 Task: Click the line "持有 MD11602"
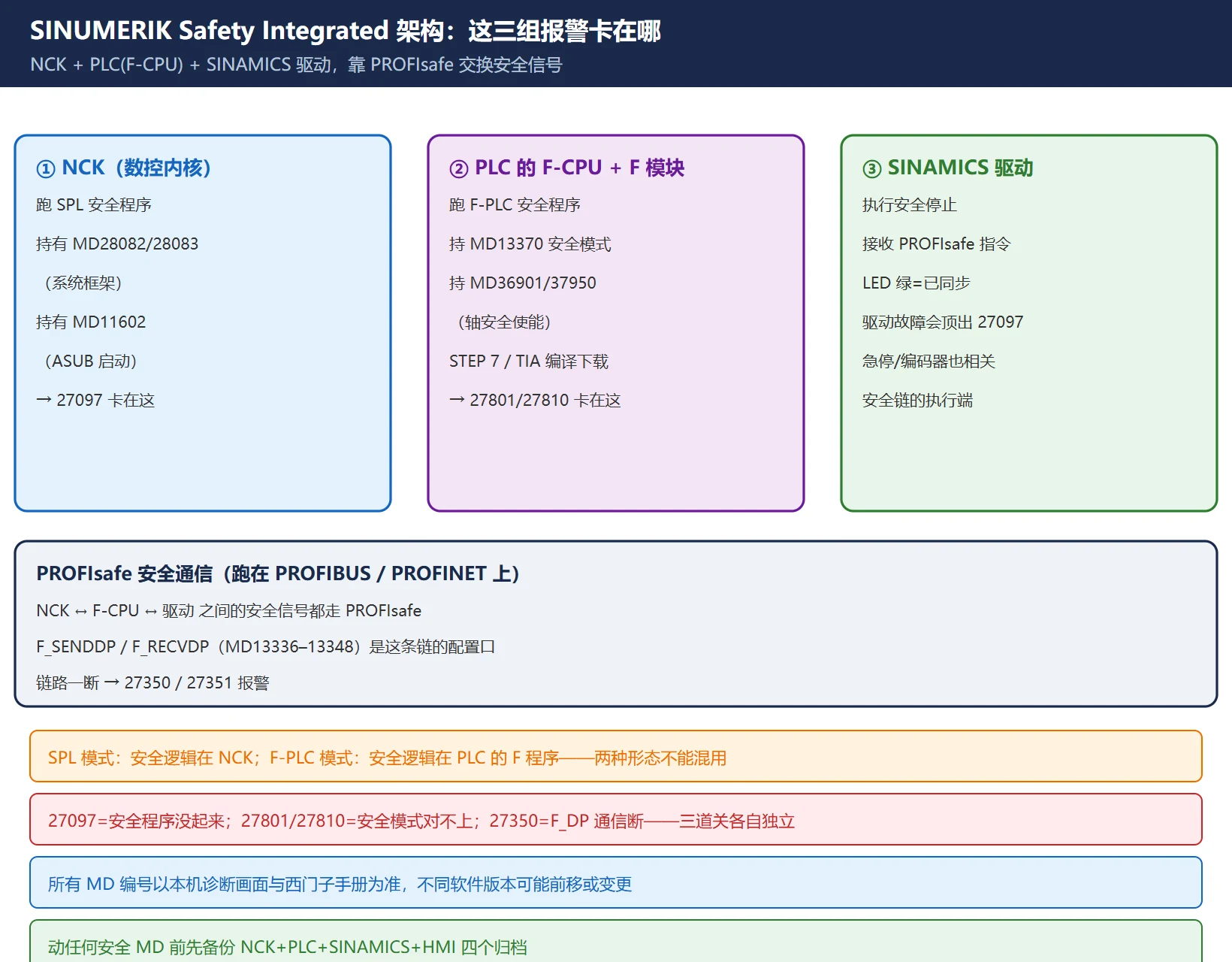[x=91, y=322]
